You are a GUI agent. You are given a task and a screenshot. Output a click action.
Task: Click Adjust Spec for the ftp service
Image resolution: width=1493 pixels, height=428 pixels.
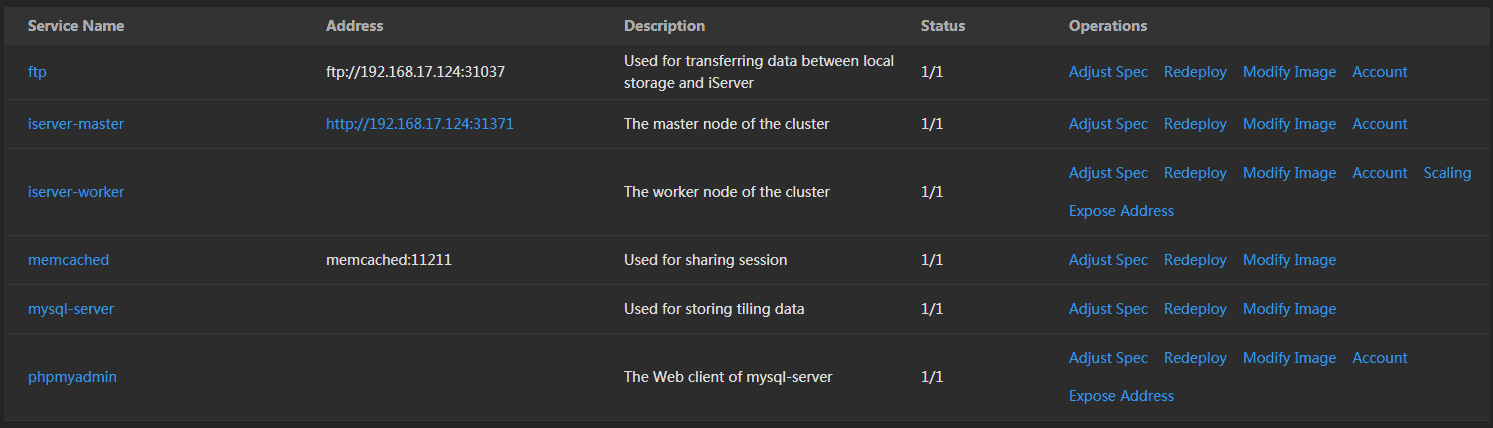pos(1108,72)
